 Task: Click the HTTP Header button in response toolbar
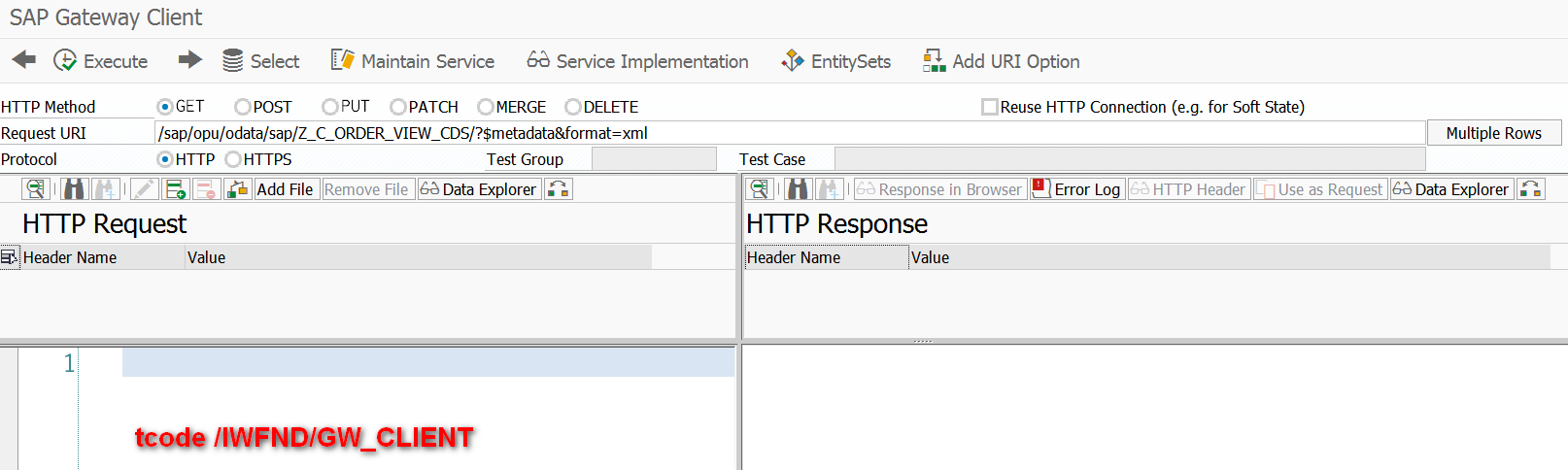[1188, 189]
